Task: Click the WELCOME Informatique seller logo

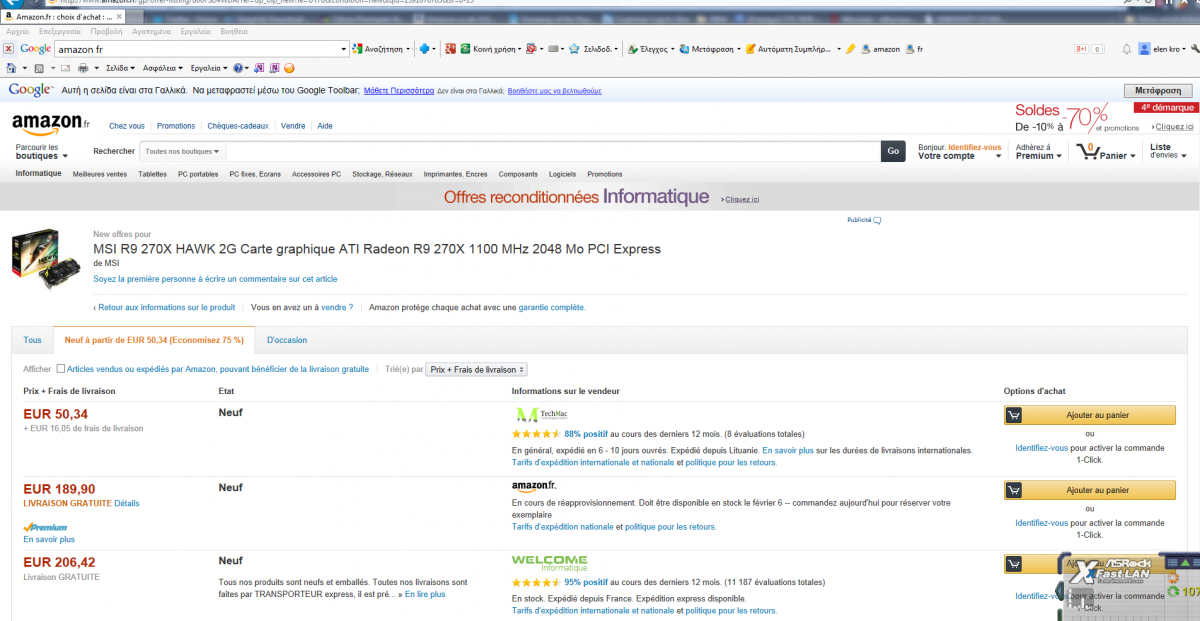Action: click(549, 564)
